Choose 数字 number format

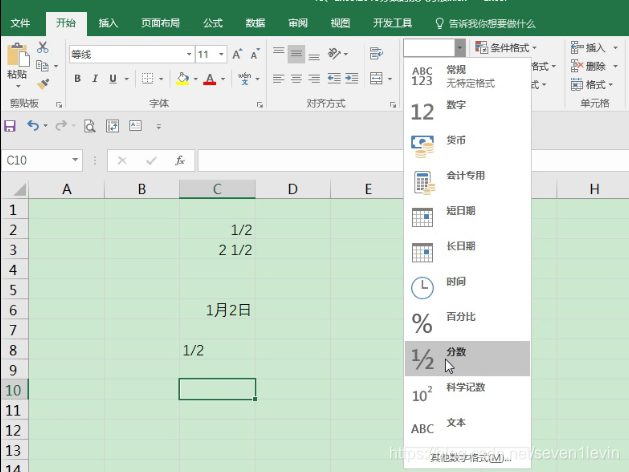point(467,111)
